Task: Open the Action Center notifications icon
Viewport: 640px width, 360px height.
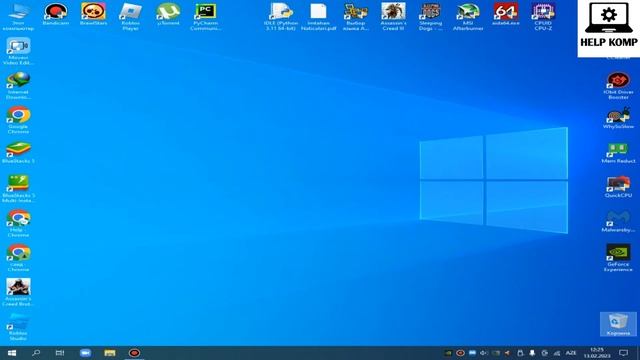Action: pos(623,353)
